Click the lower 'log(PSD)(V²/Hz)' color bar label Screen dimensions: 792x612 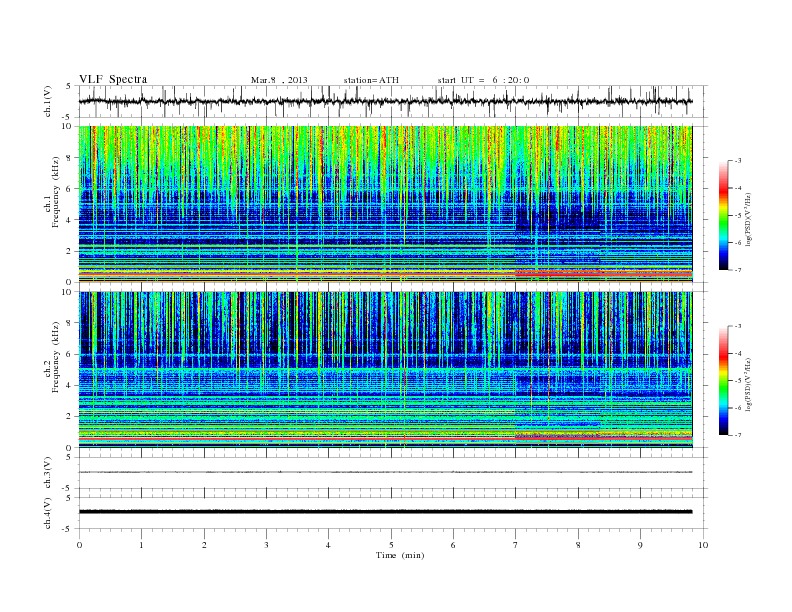tap(750, 384)
